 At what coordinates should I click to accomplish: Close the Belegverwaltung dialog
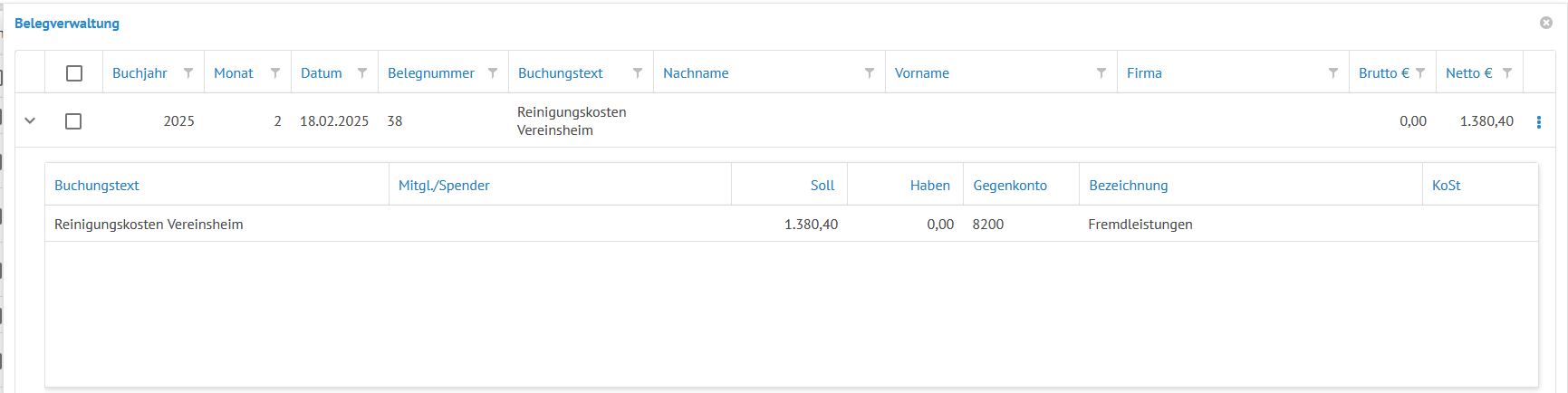[1546, 23]
